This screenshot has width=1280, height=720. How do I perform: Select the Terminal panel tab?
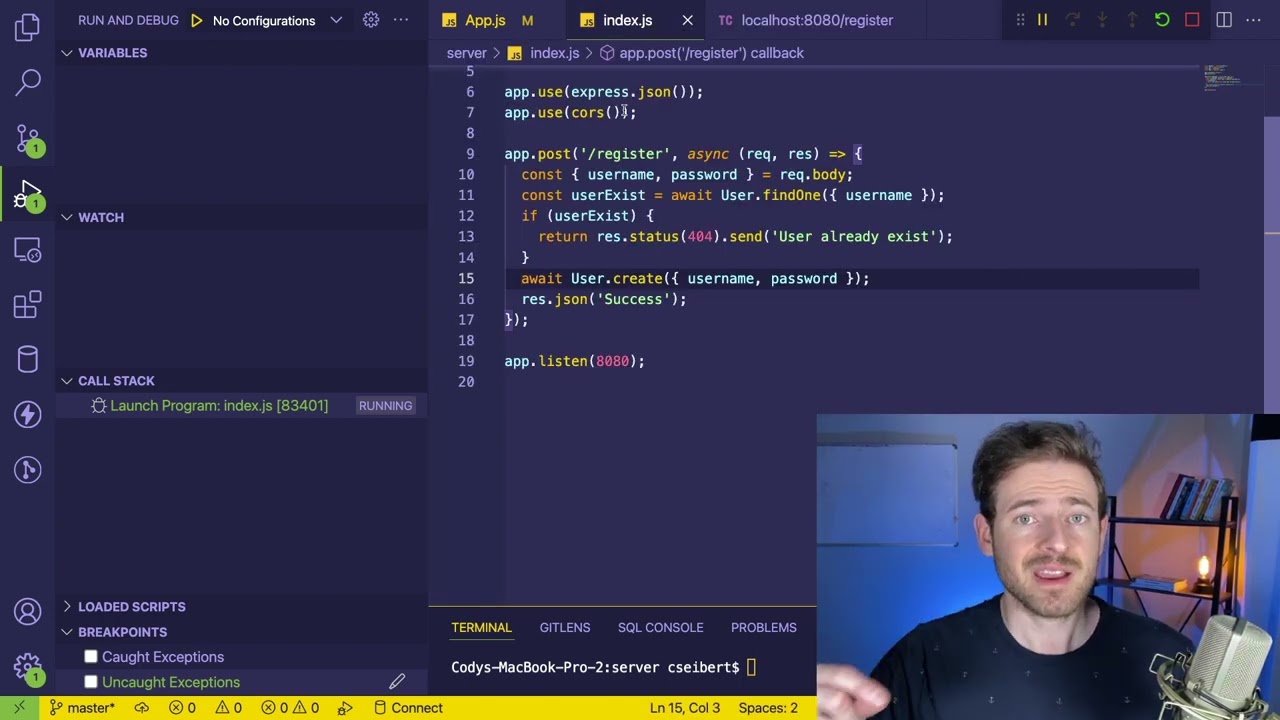point(481,628)
